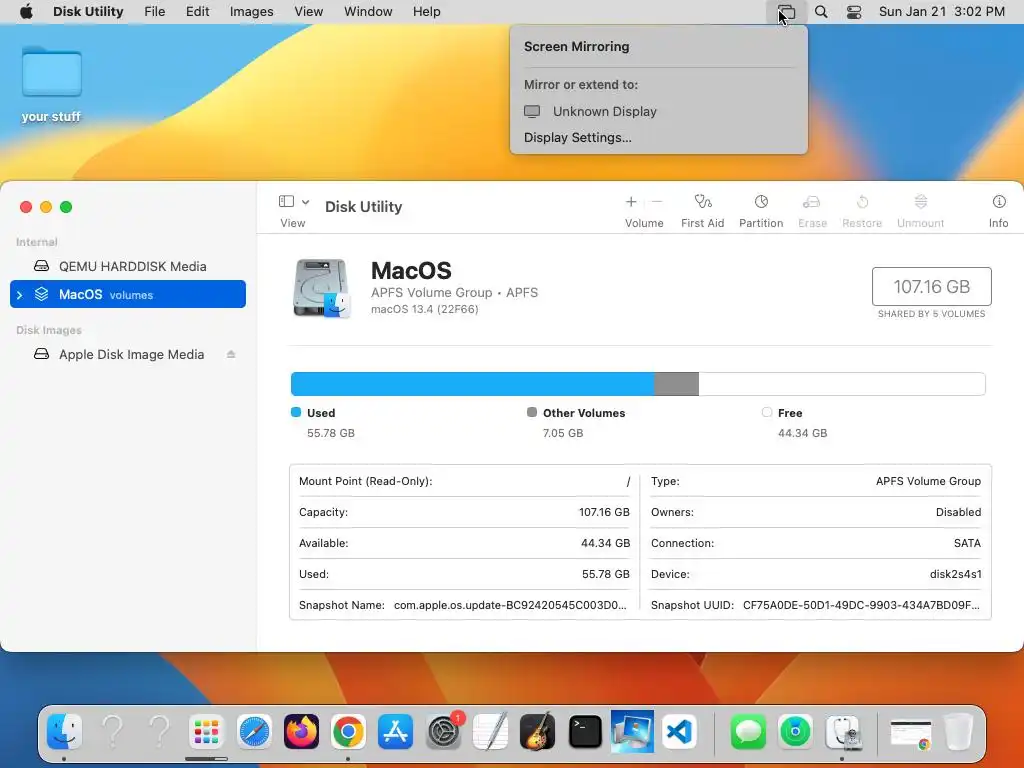This screenshot has height=768, width=1024.
Task: Open the Window menu
Action: [368, 12]
